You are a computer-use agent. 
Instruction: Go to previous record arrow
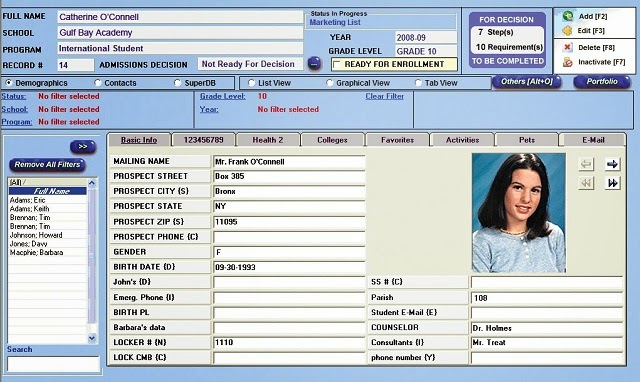click(586, 164)
